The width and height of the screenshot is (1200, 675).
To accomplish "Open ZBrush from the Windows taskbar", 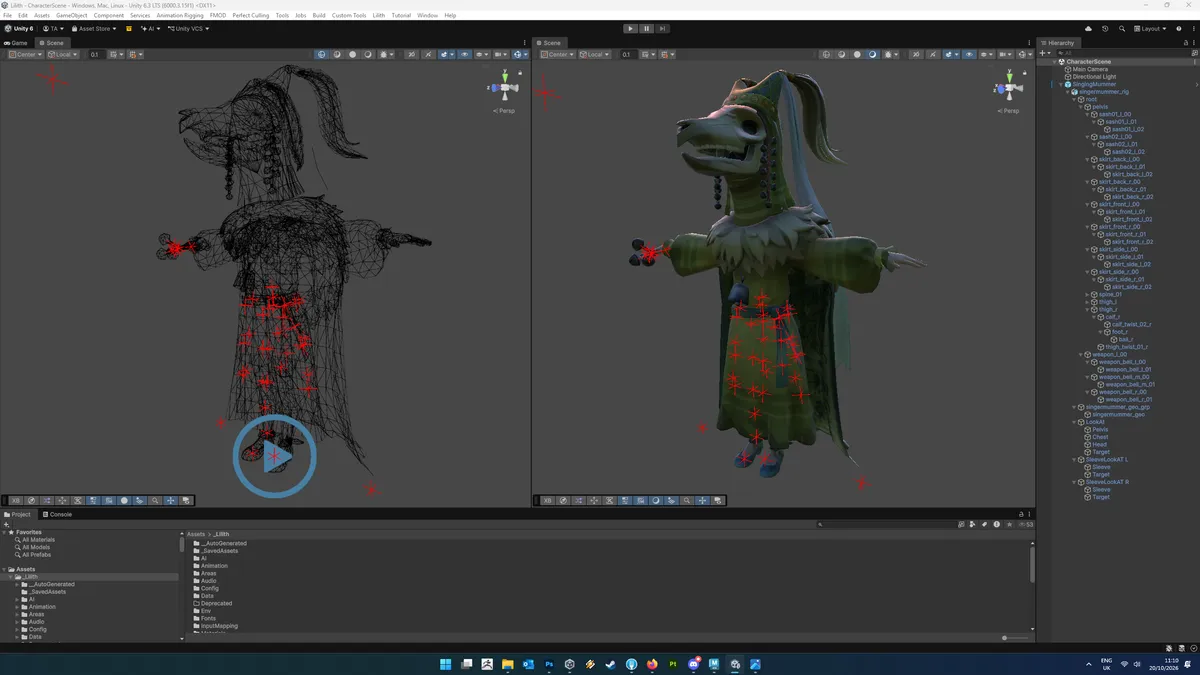I will tap(487, 664).
